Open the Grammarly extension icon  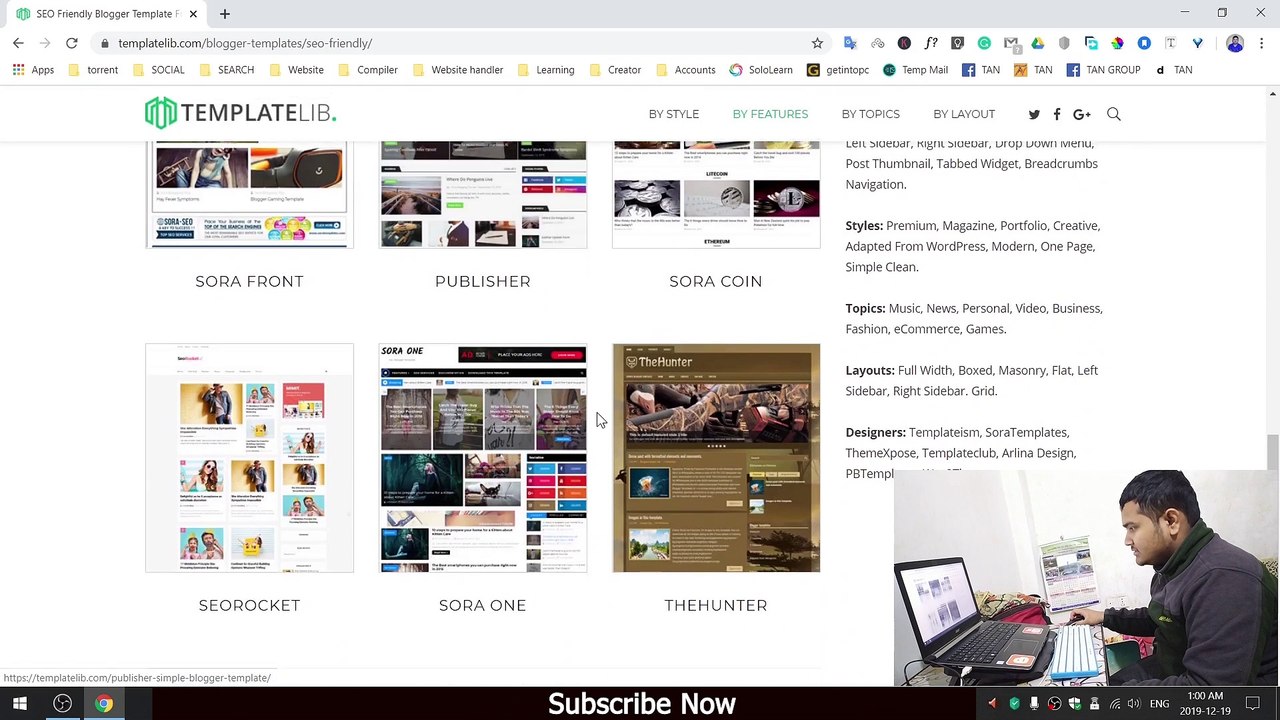(x=984, y=43)
